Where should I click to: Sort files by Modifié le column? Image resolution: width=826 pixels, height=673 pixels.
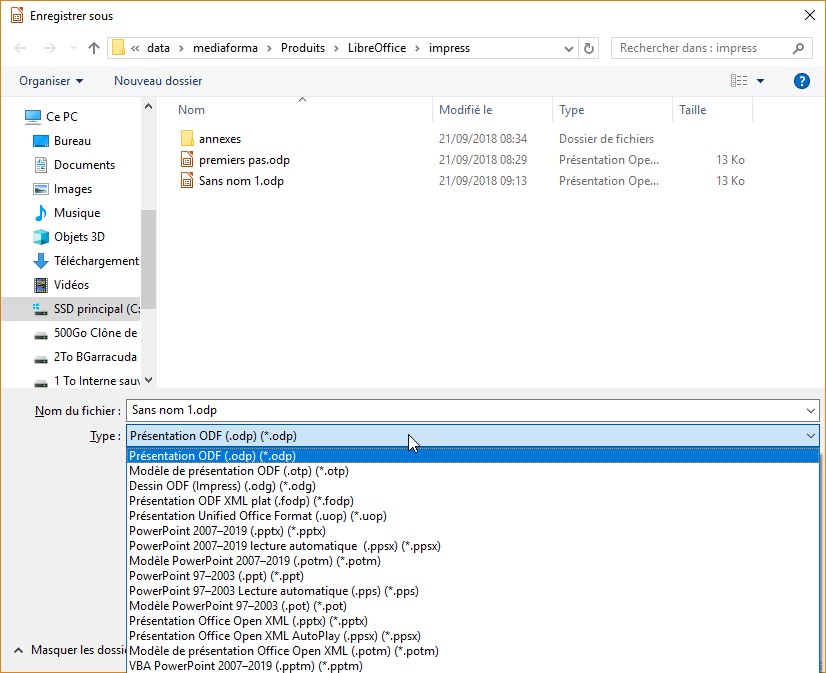pos(466,110)
